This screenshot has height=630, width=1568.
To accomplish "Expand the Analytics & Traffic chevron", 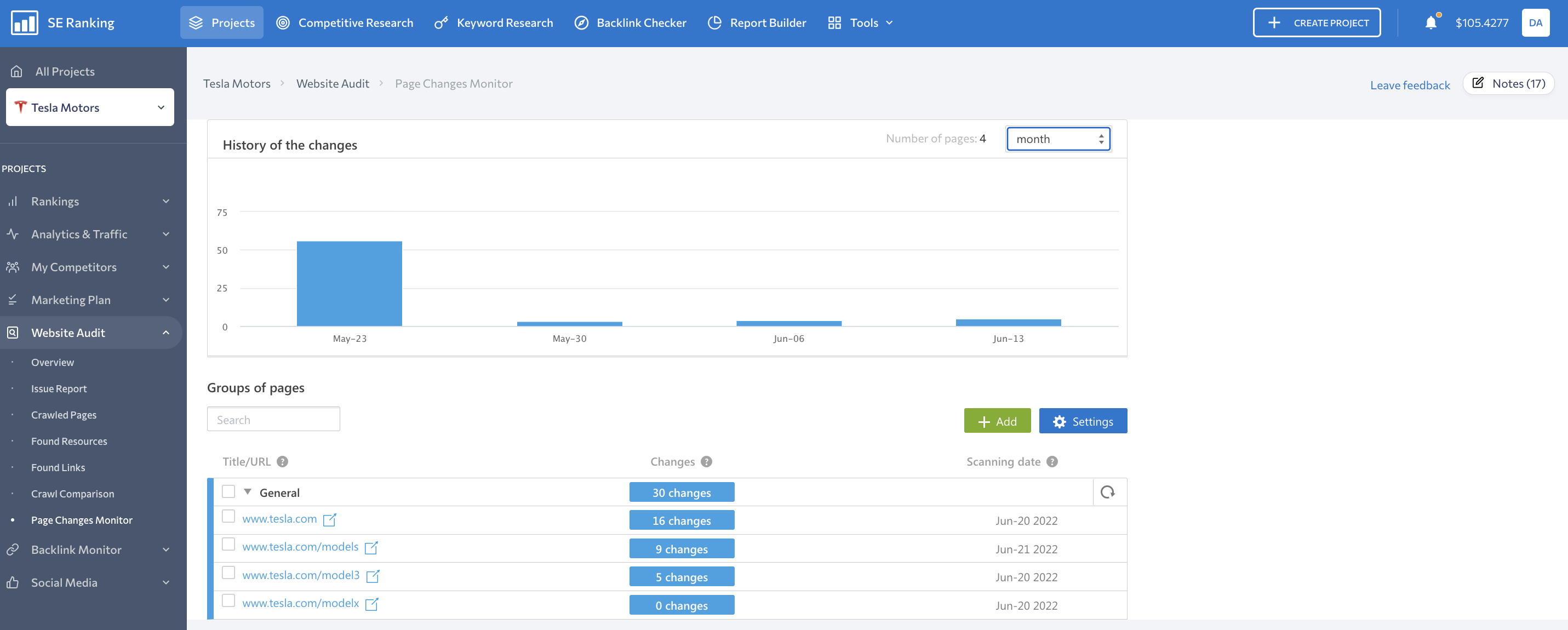I will [x=165, y=234].
